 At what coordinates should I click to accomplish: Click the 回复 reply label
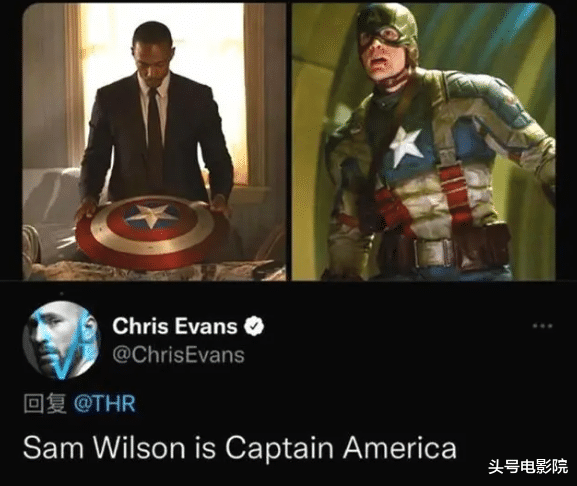click(45, 403)
